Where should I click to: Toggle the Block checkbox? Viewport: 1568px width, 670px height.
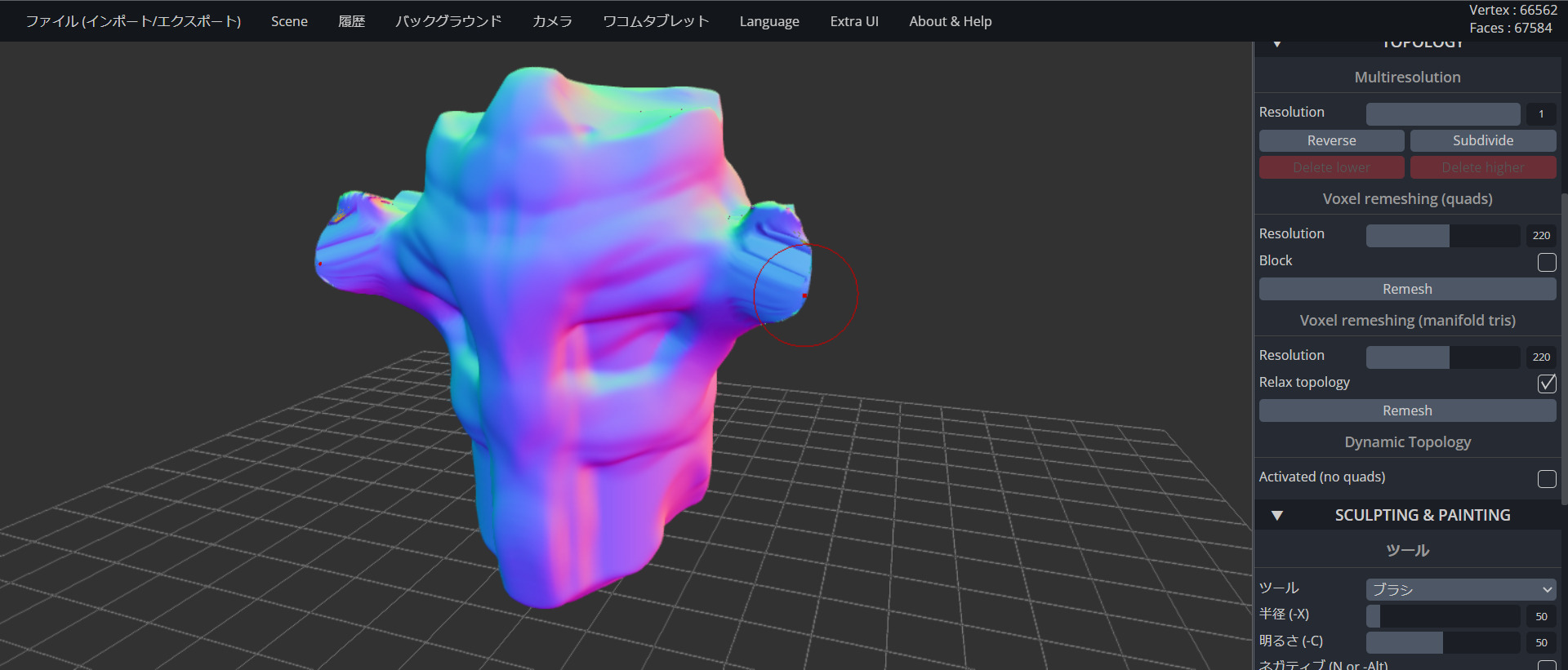1547,262
